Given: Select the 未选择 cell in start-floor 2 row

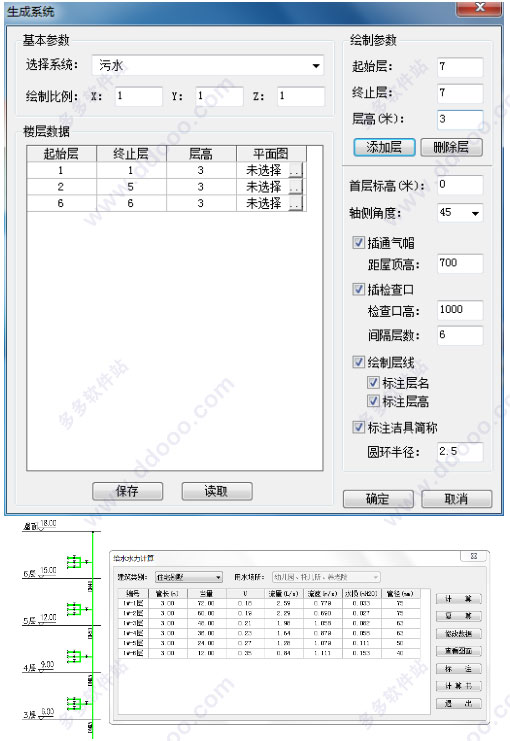Looking at the screenshot, I should pos(263,187).
